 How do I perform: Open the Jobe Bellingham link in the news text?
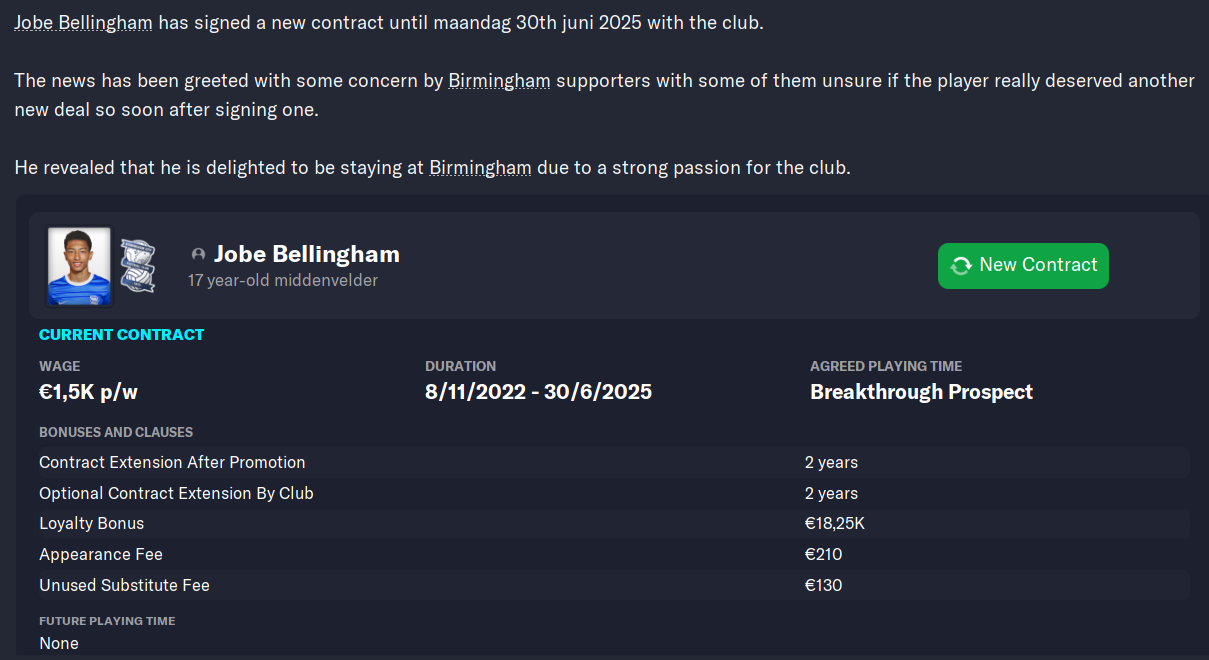coord(83,22)
